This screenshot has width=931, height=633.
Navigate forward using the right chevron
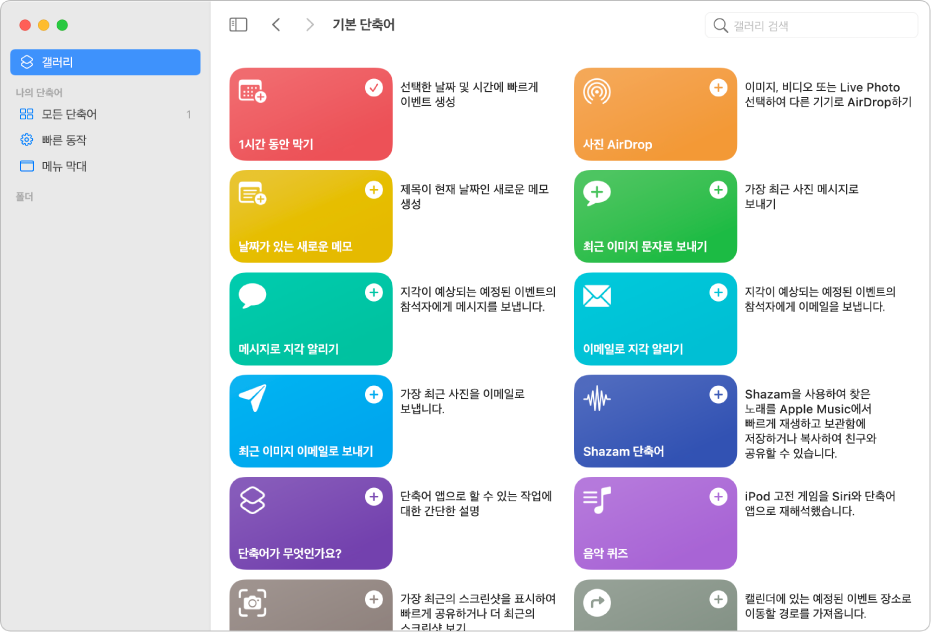(x=310, y=24)
